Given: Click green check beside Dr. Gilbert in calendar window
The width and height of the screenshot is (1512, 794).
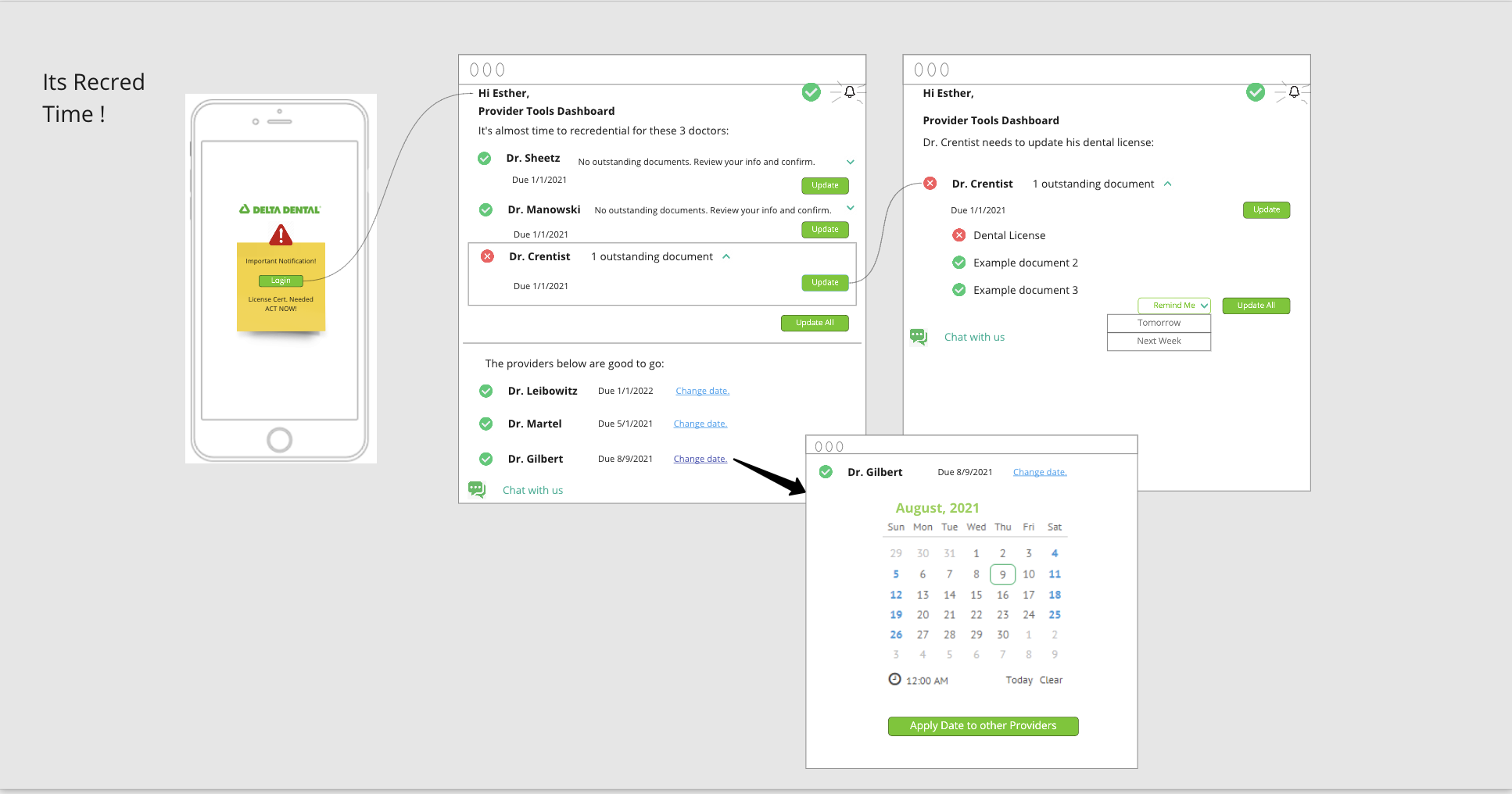Looking at the screenshot, I should click(826, 472).
